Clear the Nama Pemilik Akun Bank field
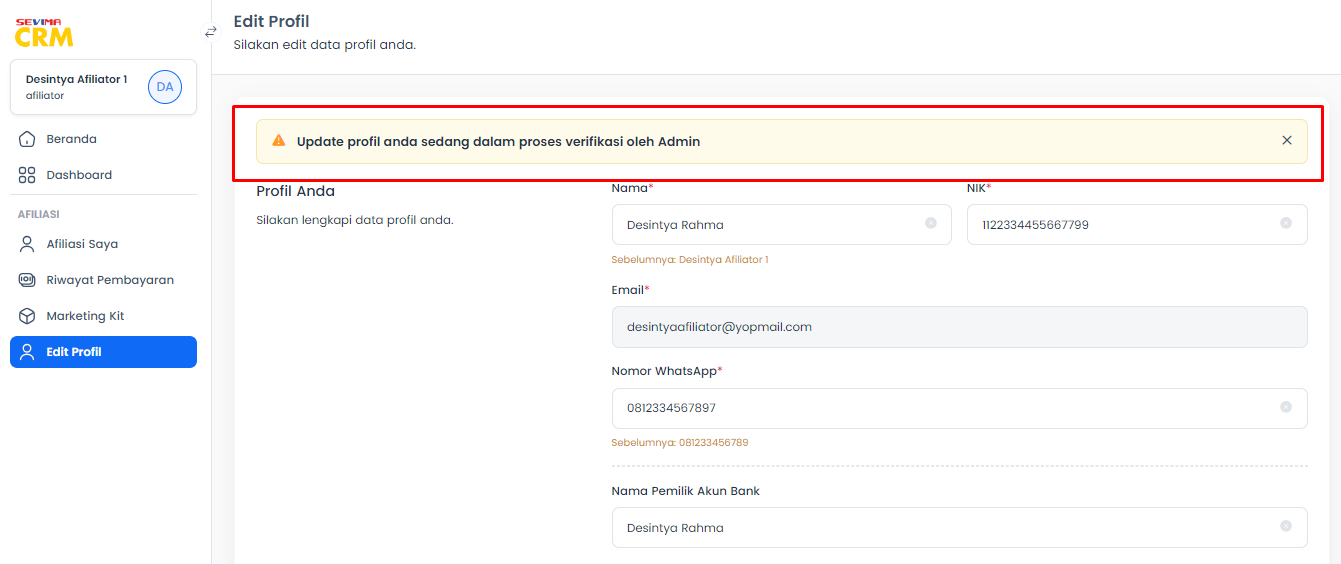This screenshot has width=1341, height=564. (x=1286, y=526)
